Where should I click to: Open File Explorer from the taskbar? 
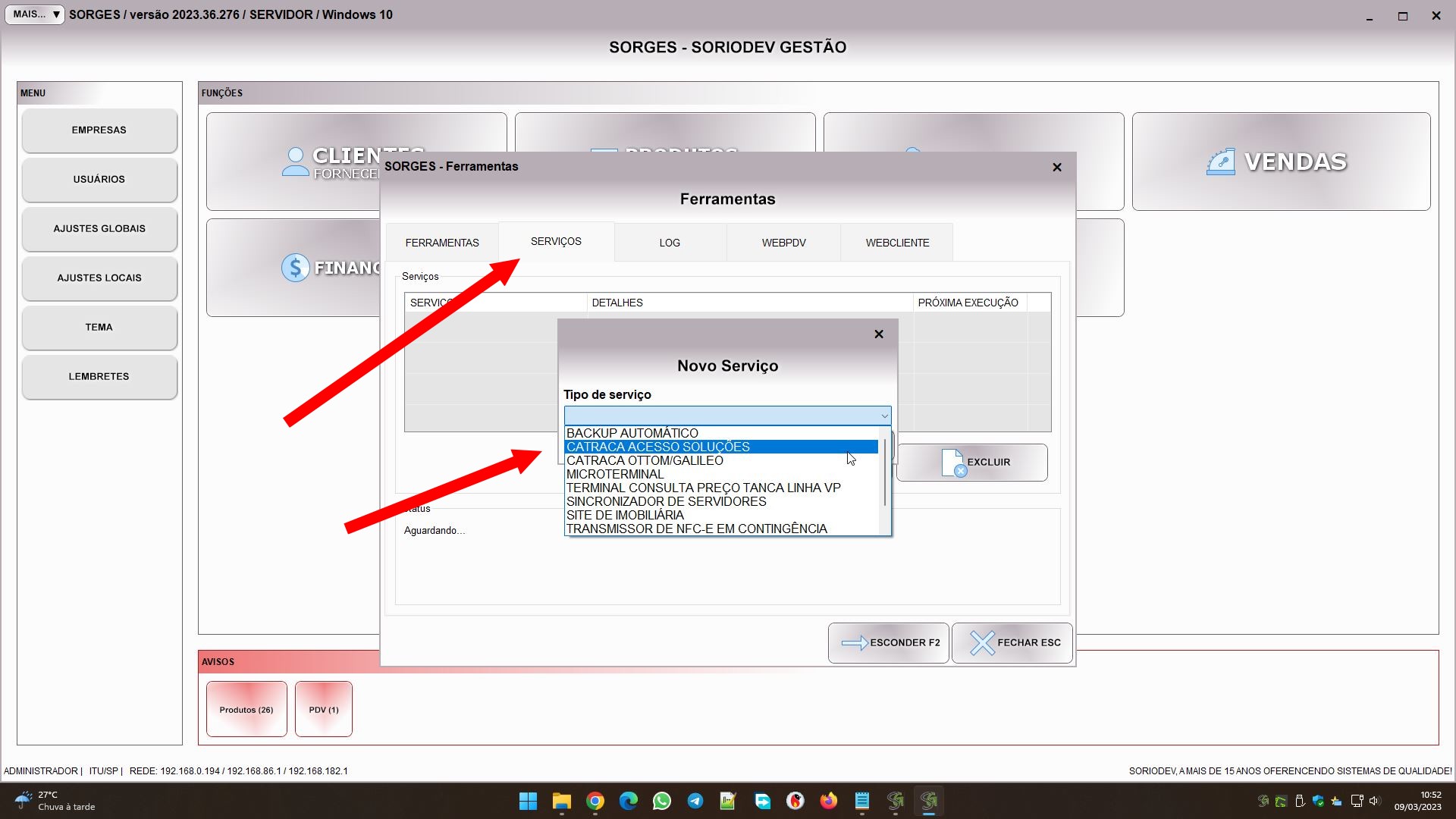point(561,801)
